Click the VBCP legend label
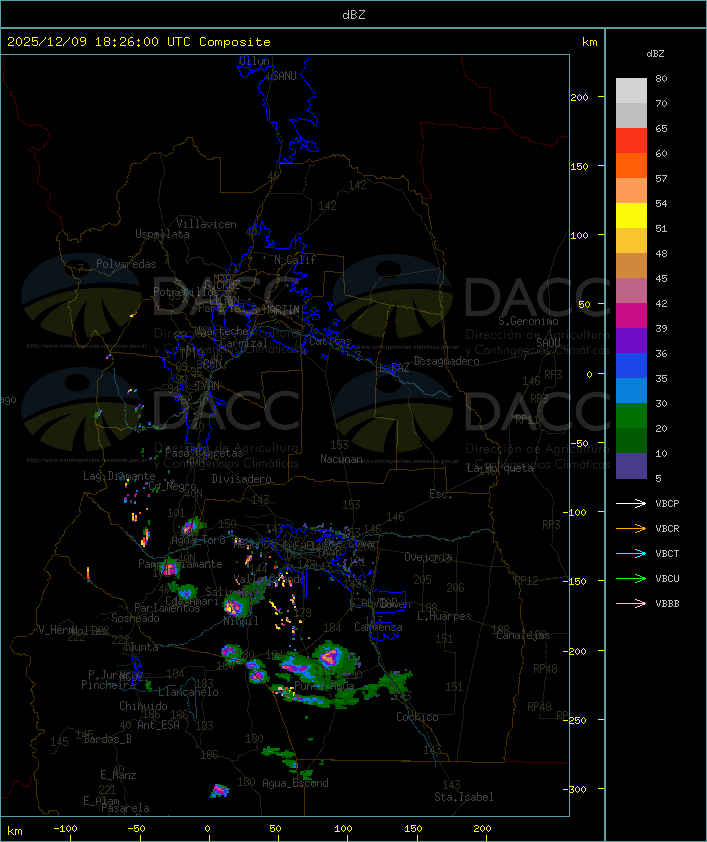 click(x=667, y=503)
